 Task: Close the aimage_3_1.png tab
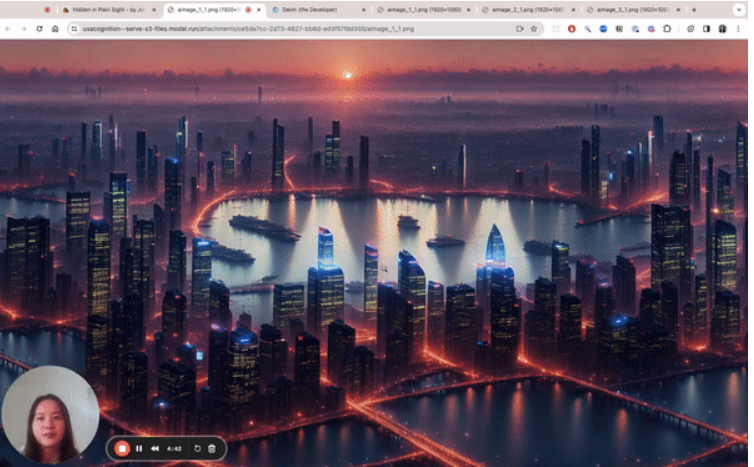pos(678,9)
